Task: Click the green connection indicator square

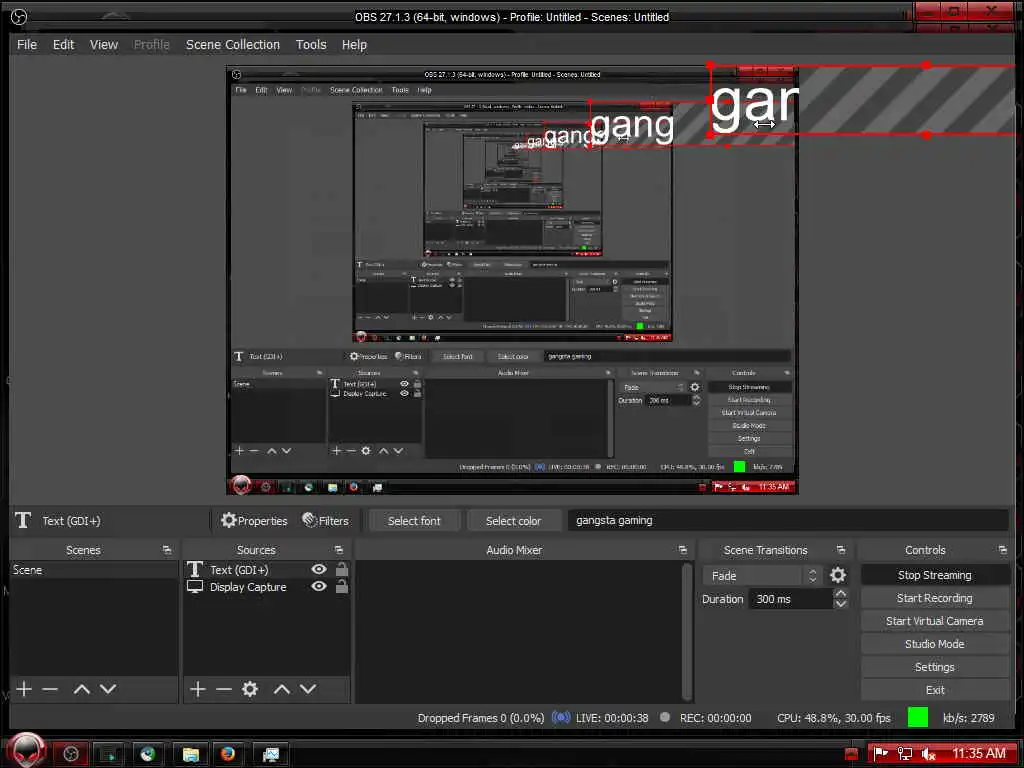Action: point(918,717)
